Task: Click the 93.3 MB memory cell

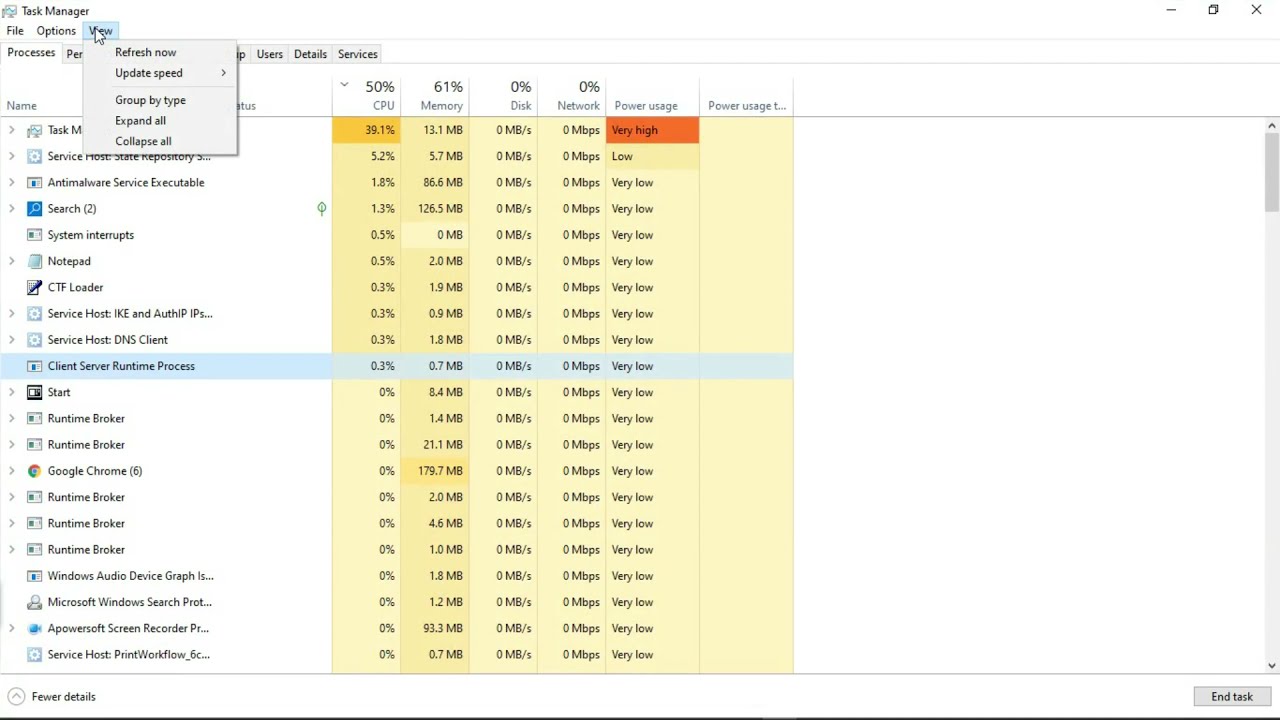Action: (x=435, y=628)
